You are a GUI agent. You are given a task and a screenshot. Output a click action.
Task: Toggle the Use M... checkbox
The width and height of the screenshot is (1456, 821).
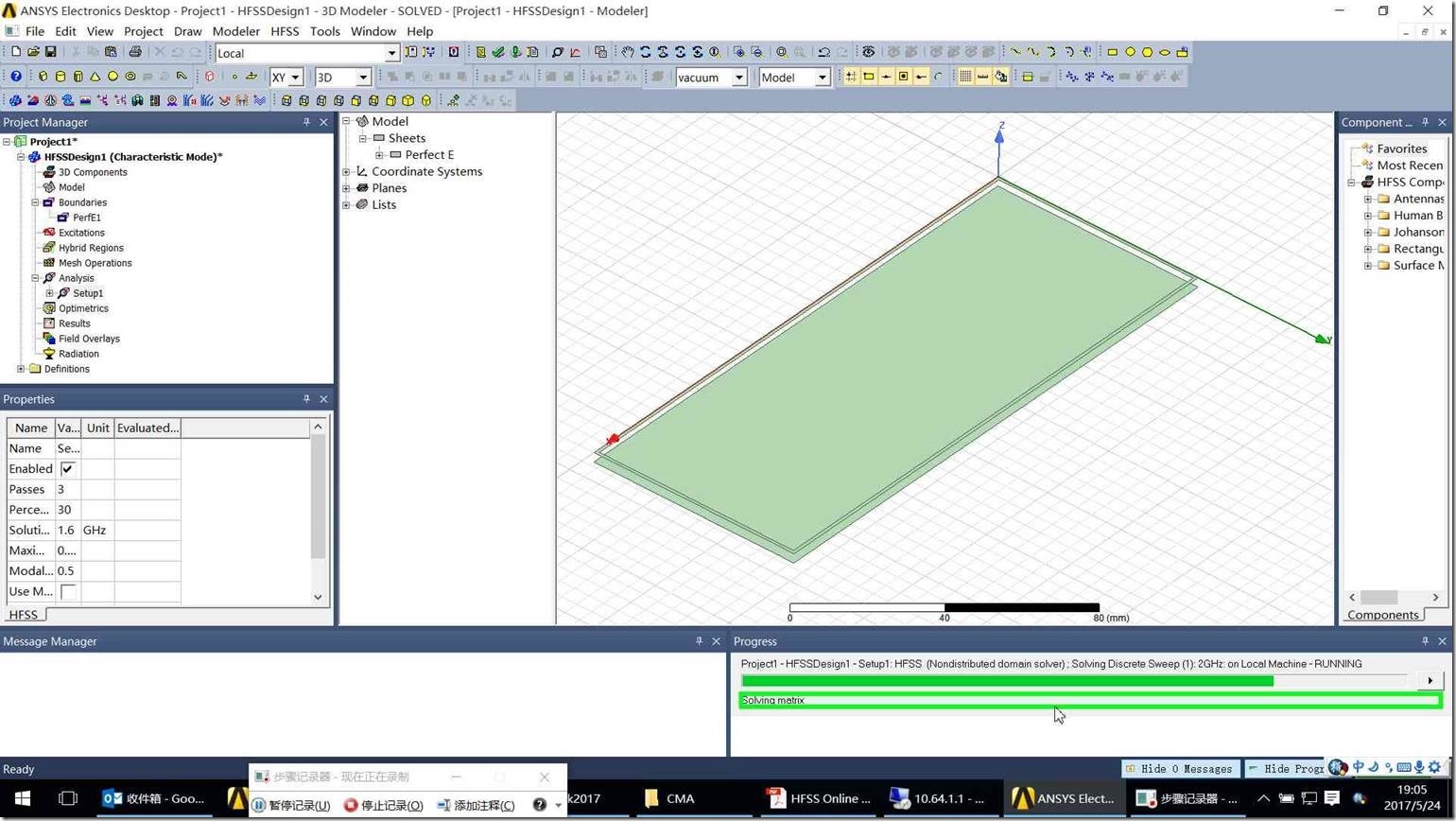pos(68,592)
